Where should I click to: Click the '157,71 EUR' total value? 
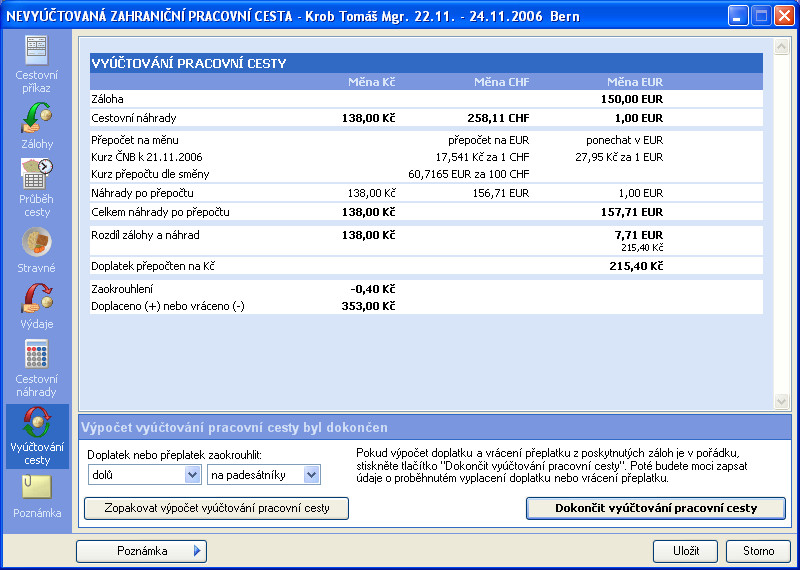point(632,212)
